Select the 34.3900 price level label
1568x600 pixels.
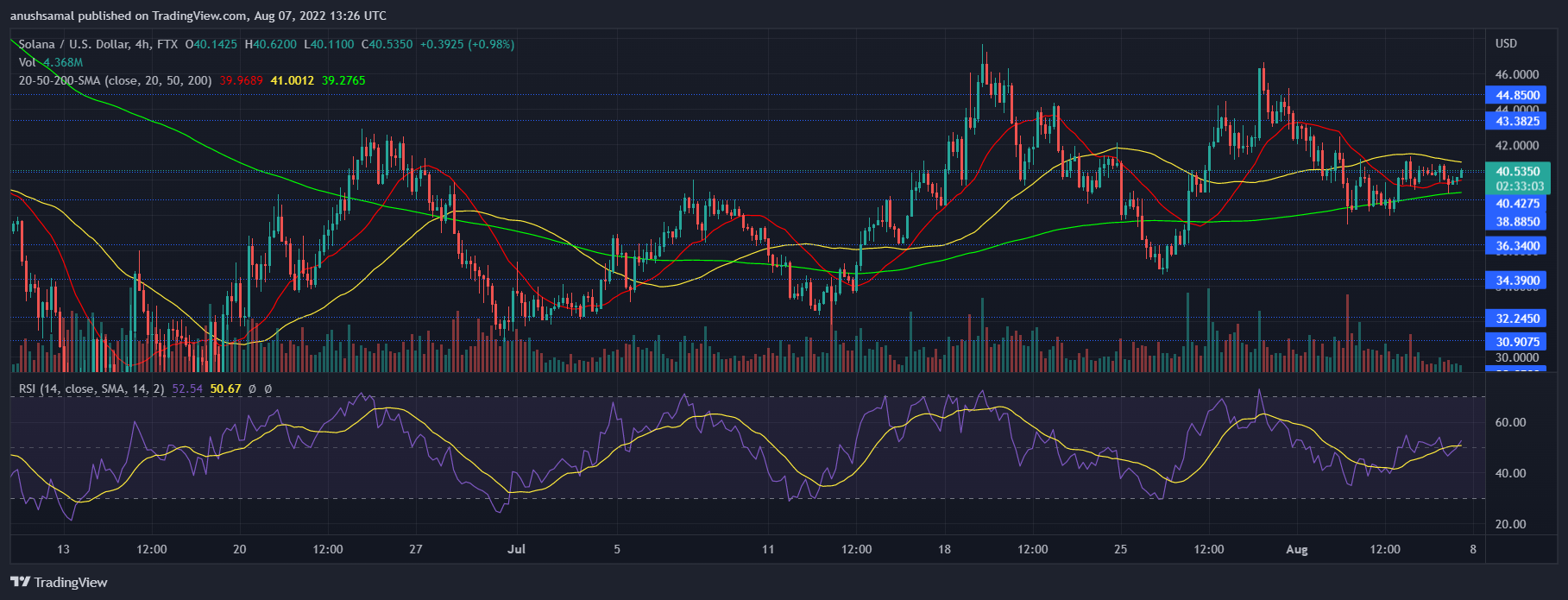click(x=1517, y=280)
